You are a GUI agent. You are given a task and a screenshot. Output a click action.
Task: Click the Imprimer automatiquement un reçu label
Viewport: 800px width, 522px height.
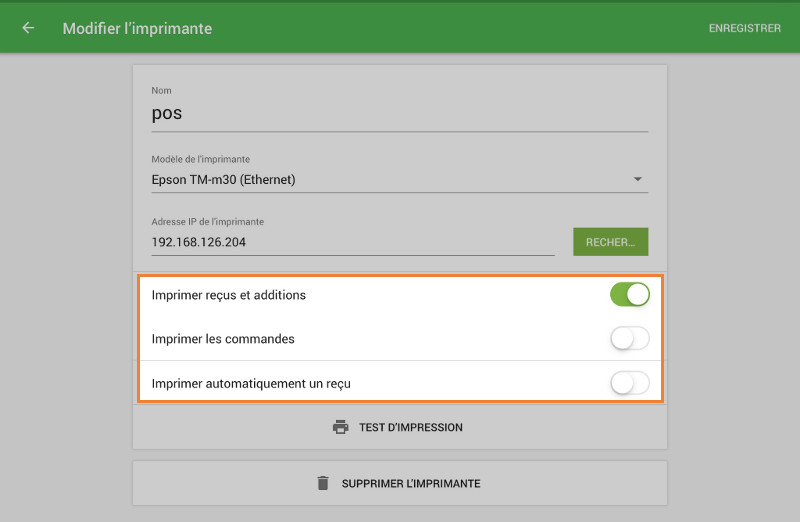[x=251, y=383]
